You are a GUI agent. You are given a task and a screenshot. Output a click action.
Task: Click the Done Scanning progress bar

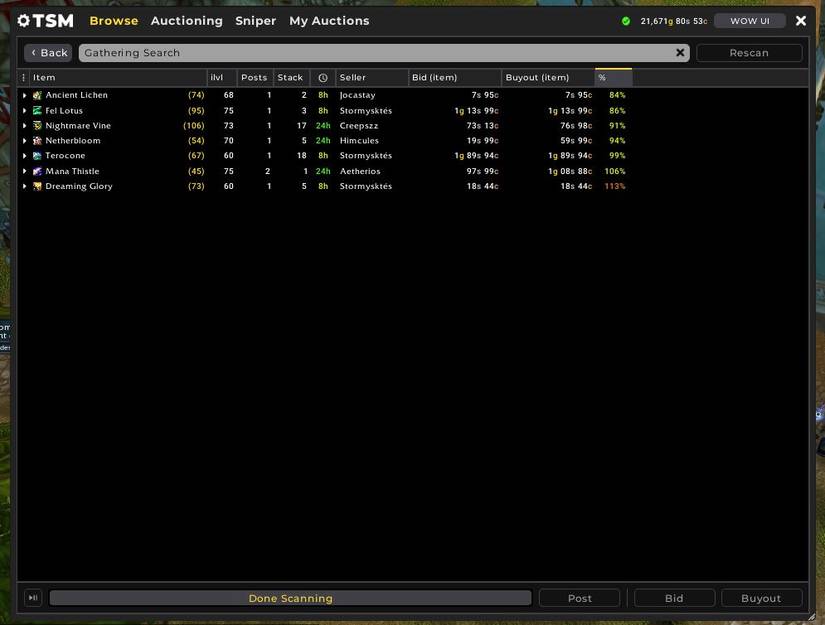point(290,596)
